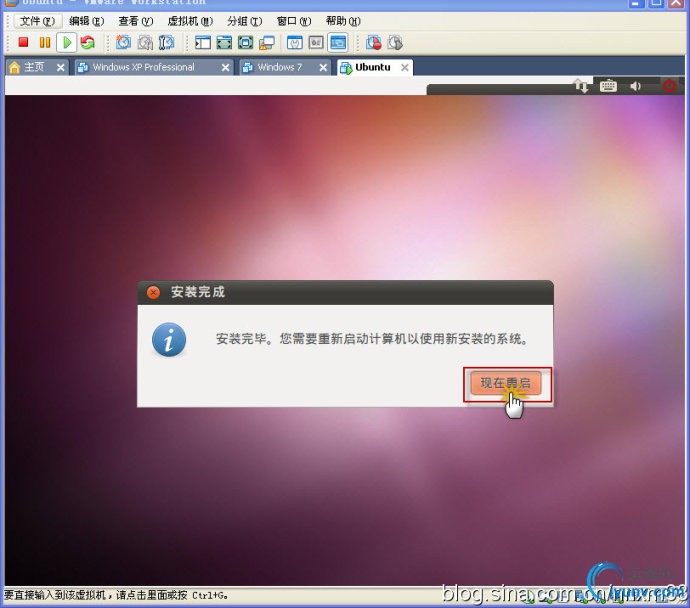The image size is (690, 608).
Task: Click the summary view icon with wrench
Action: [x=294, y=42]
